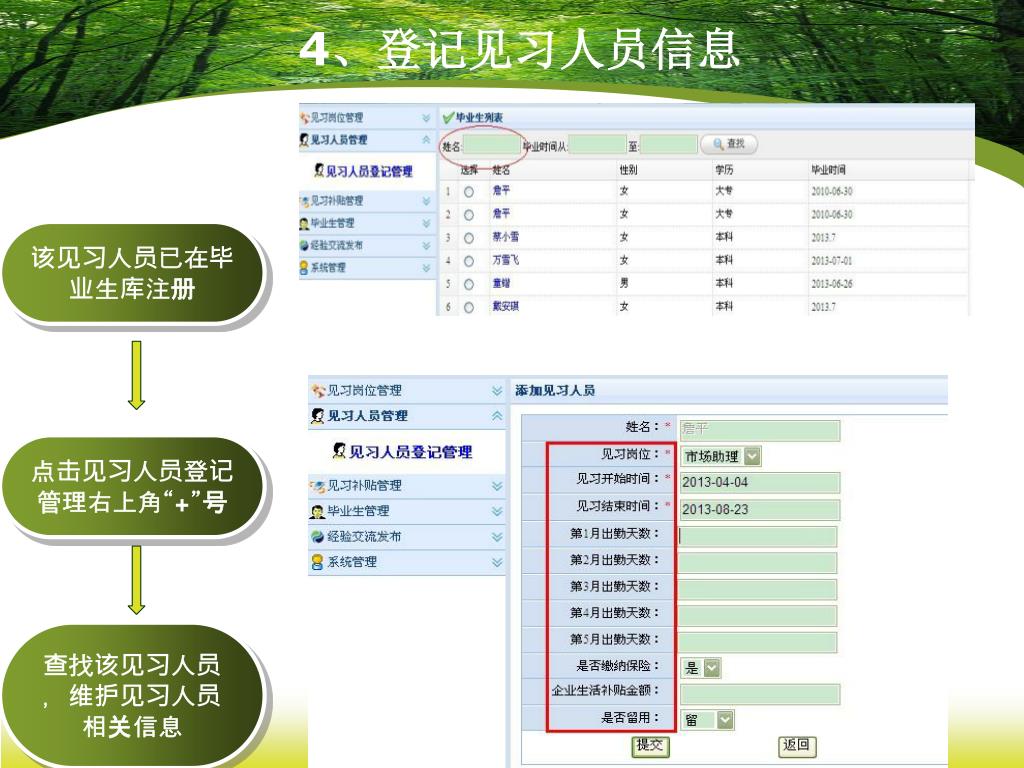
Task: Click green checkmark icon beside 毕业生列表
Action: (x=448, y=118)
